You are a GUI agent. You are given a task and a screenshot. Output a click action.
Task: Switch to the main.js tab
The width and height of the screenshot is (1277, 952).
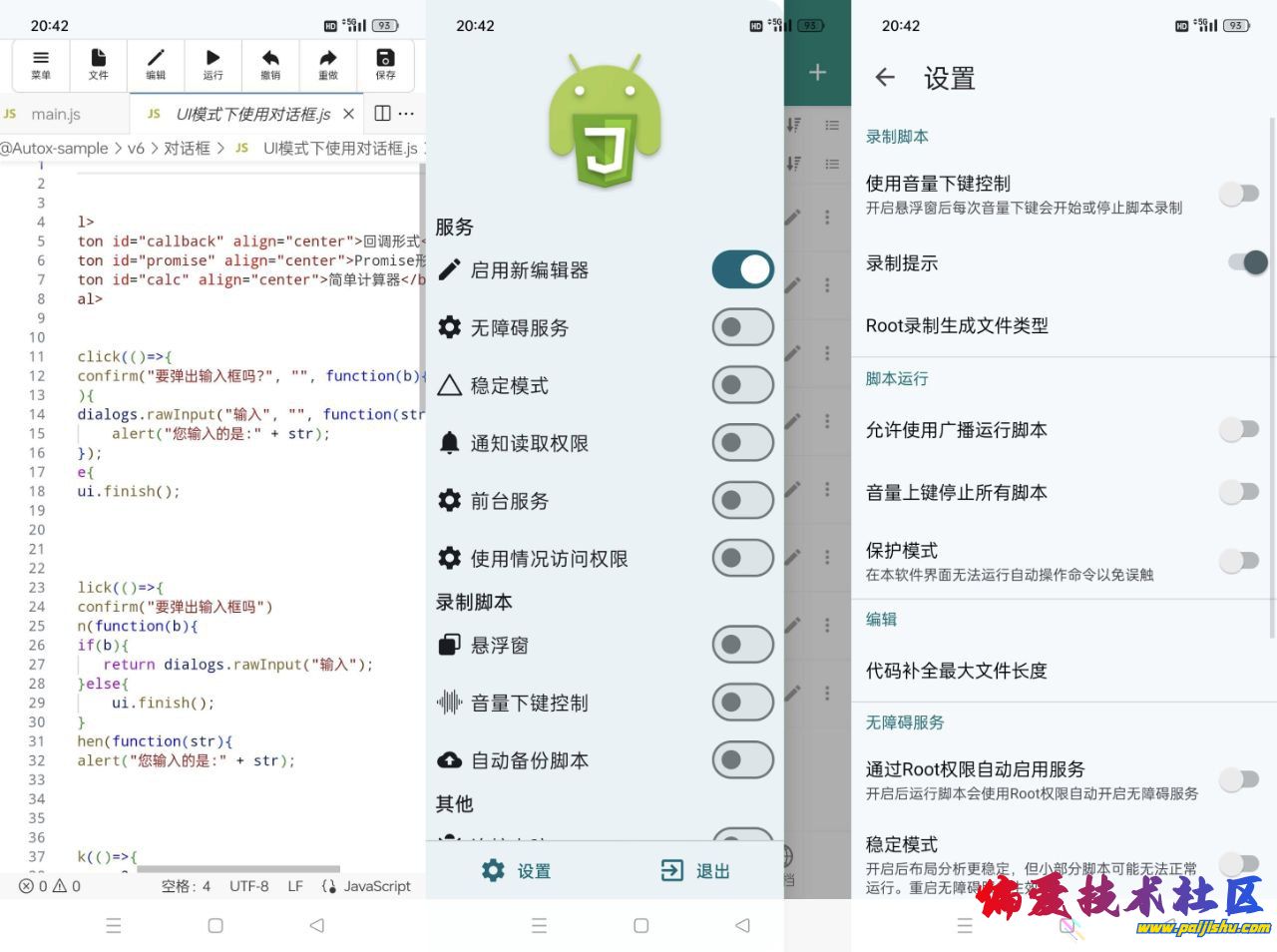tap(55, 115)
